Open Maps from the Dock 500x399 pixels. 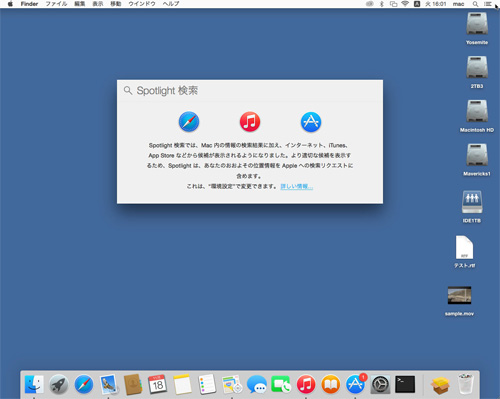click(232, 384)
